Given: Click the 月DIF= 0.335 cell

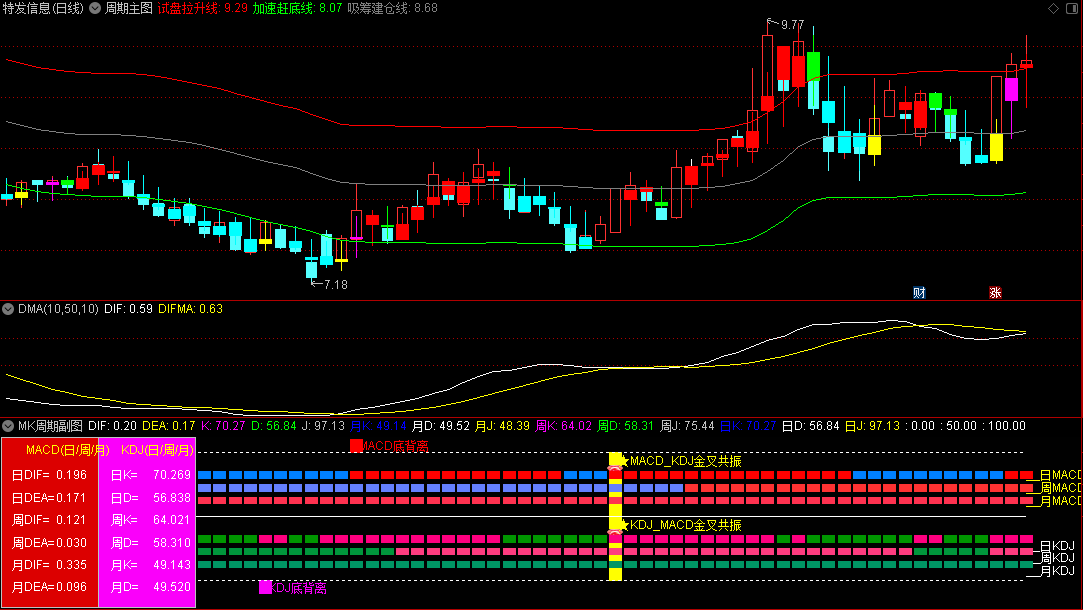Looking at the screenshot, I should click(x=50, y=564).
